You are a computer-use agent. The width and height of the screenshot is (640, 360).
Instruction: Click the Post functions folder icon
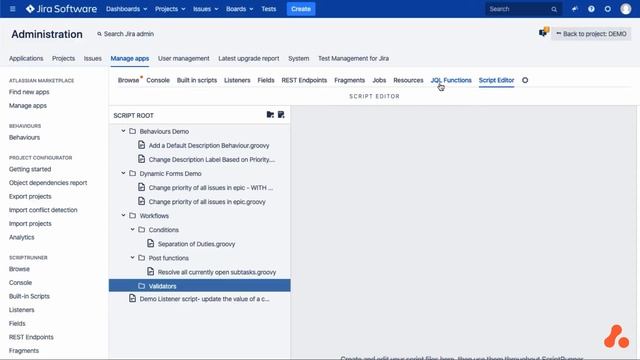coord(142,258)
